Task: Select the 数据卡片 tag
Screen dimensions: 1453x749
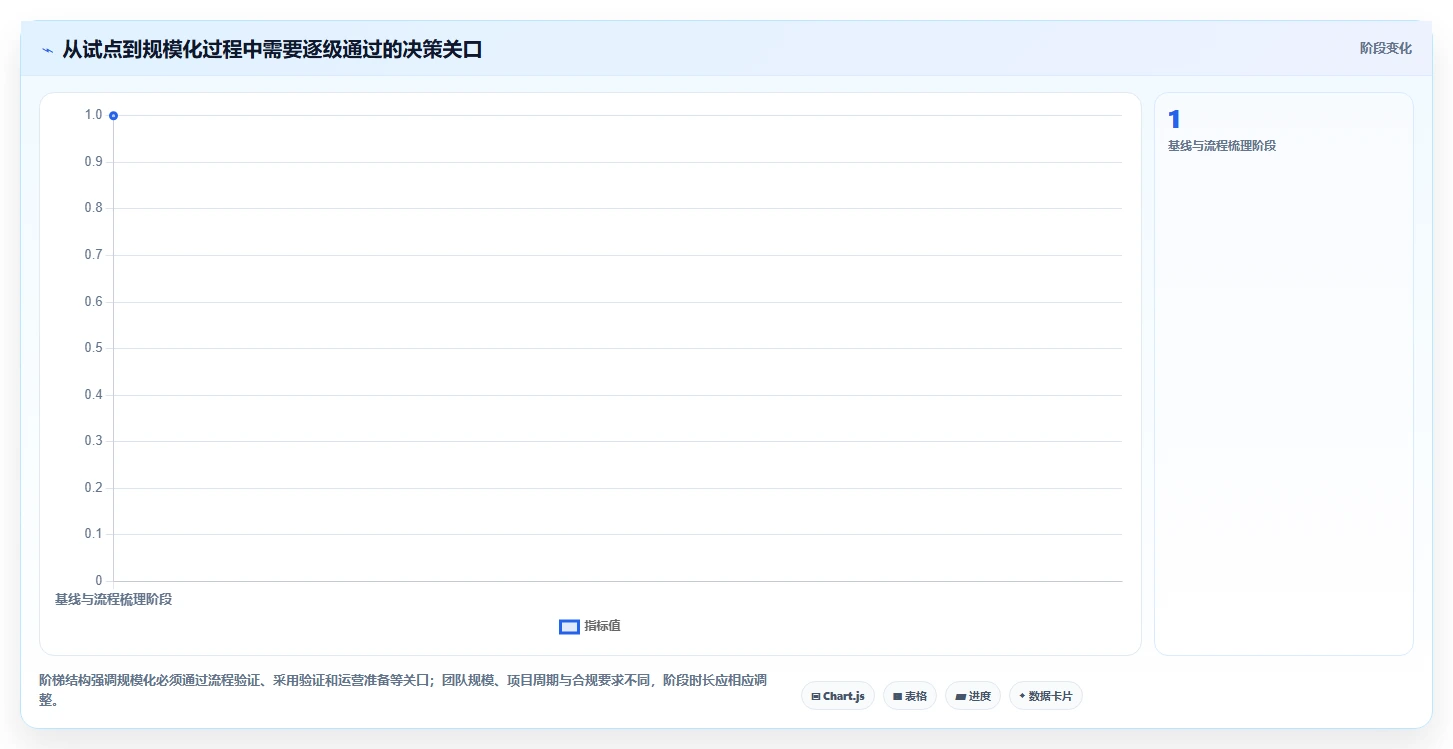Action: [x=1045, y=696]
